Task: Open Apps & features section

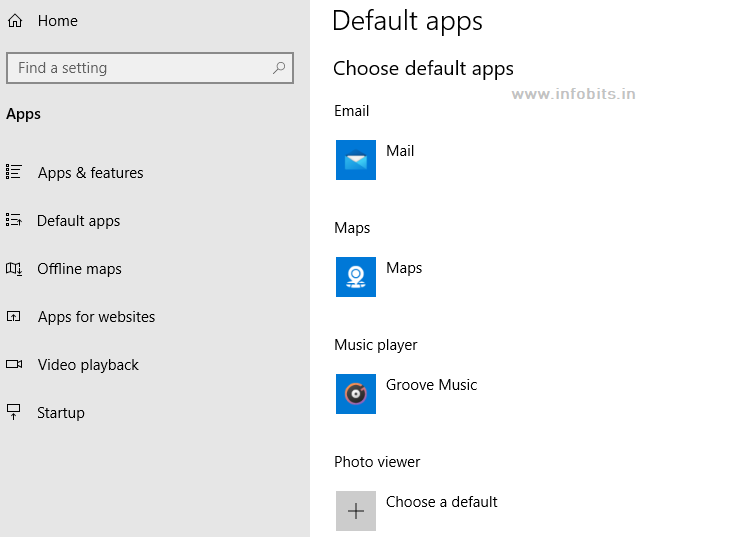Action: pos(91,172)
